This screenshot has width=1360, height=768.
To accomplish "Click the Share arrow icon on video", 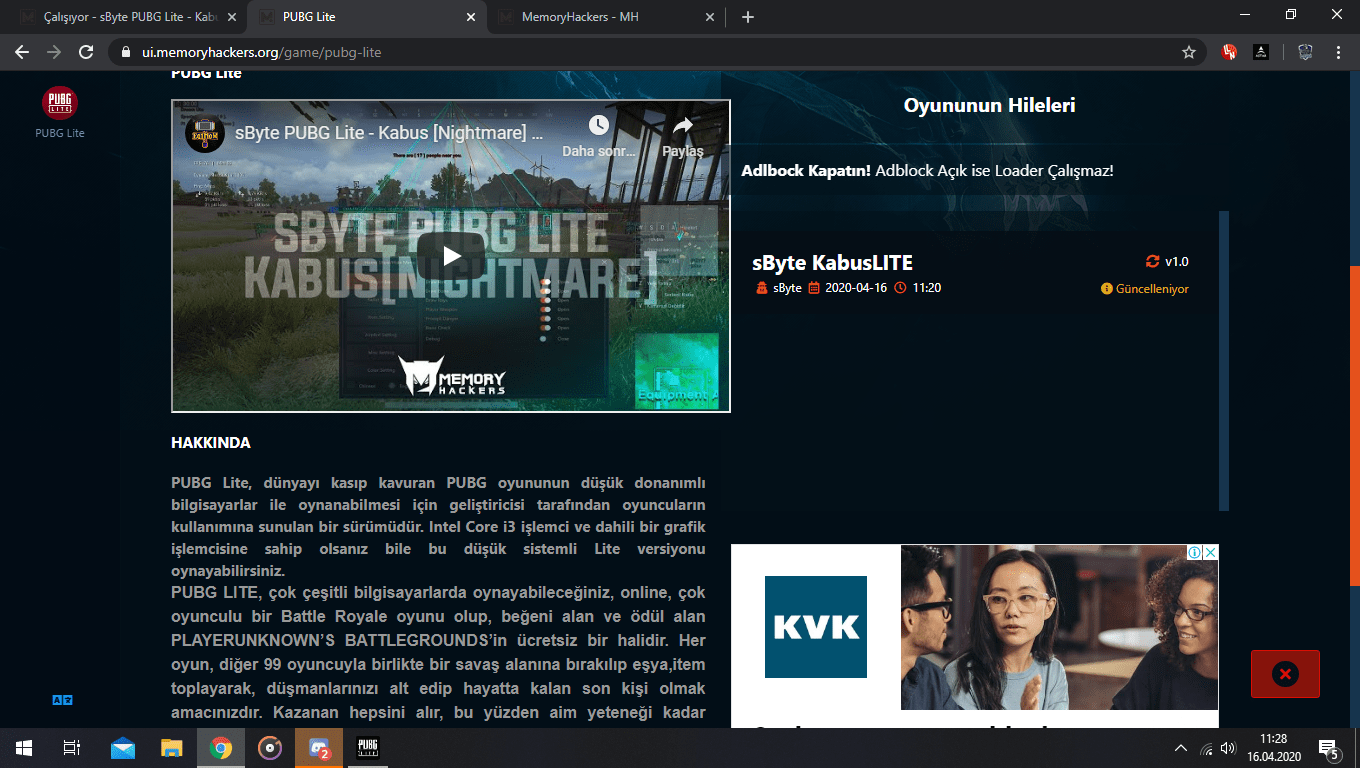I will pyautogui.click(x=683, y=125).
